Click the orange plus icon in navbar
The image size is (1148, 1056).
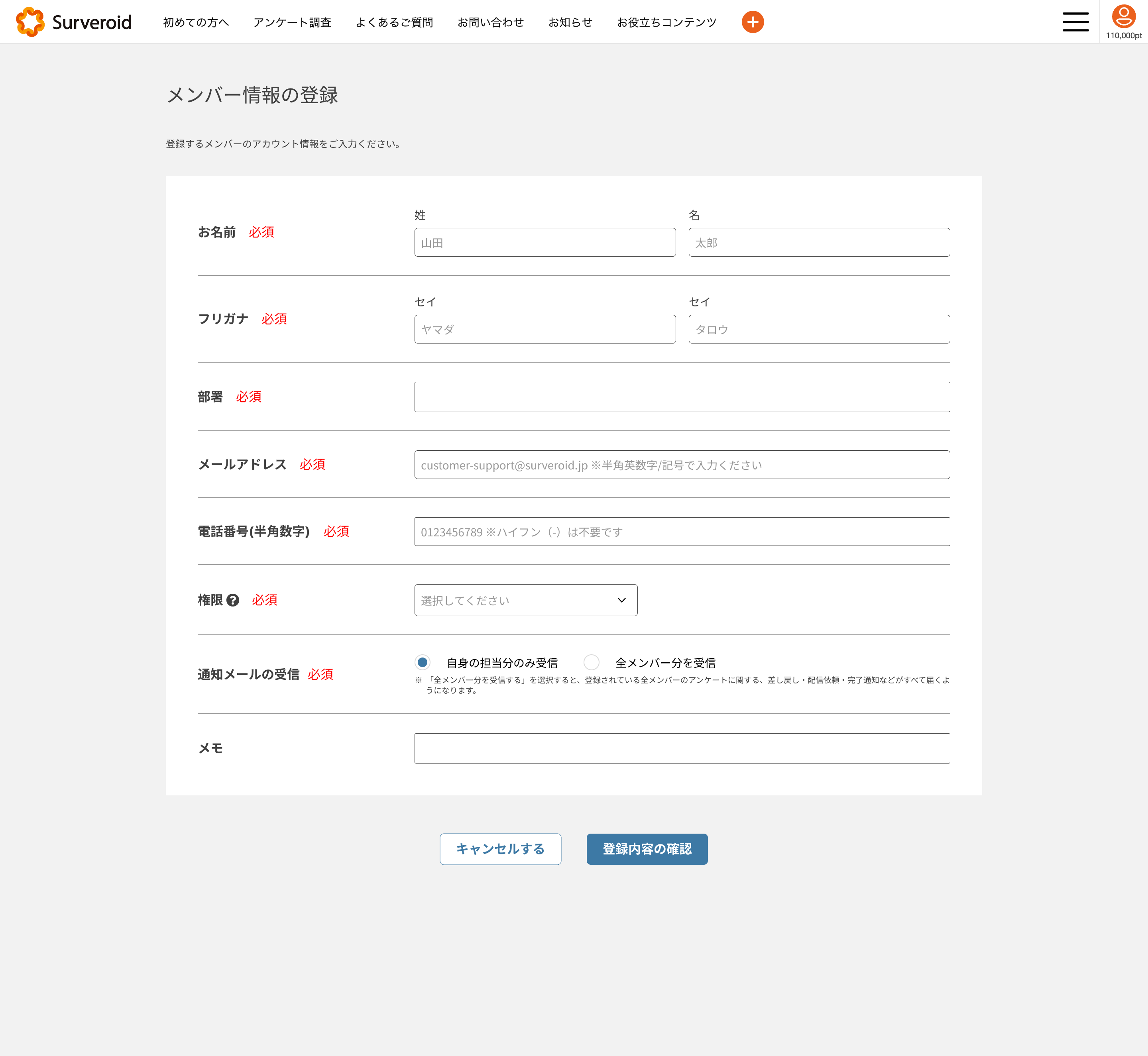pyautogui.click(x=752, y=22)
